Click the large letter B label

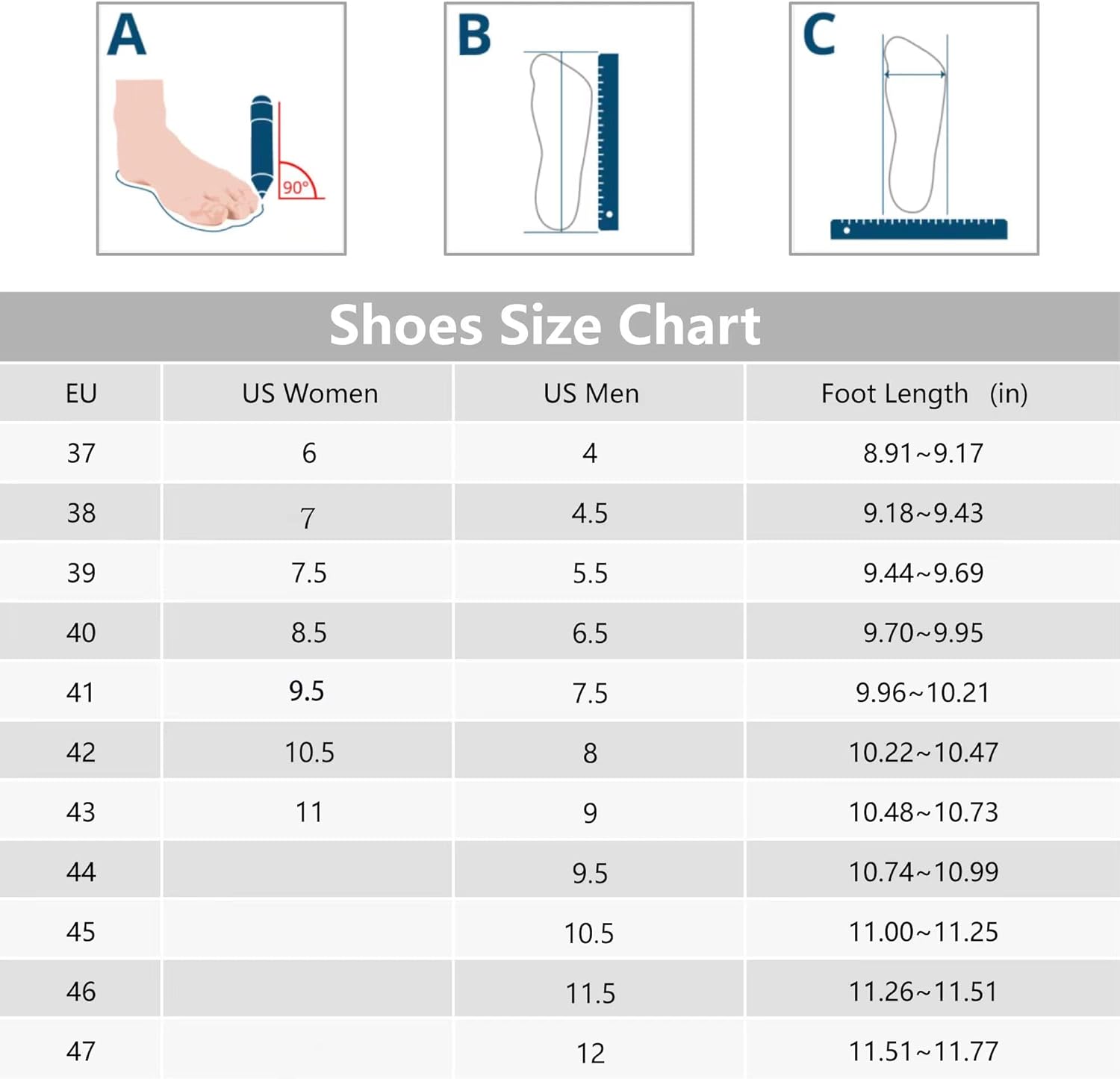tap(473, 36)
